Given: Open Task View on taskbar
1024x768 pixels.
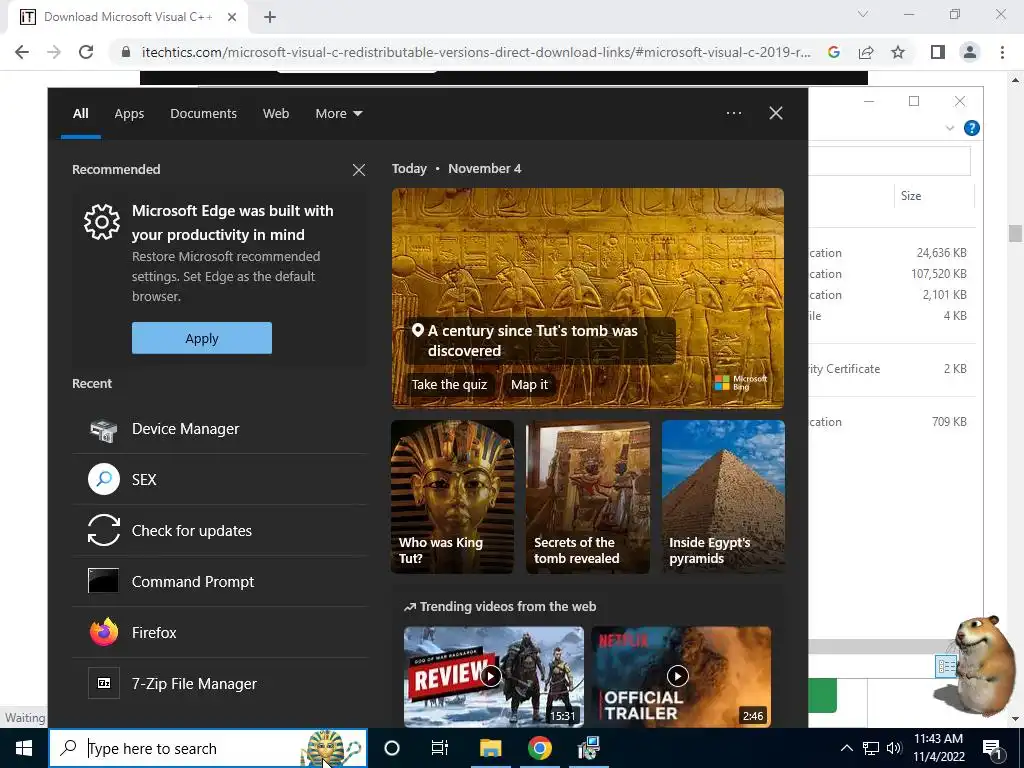Looking at the screenshot, I should click(440, 748).
